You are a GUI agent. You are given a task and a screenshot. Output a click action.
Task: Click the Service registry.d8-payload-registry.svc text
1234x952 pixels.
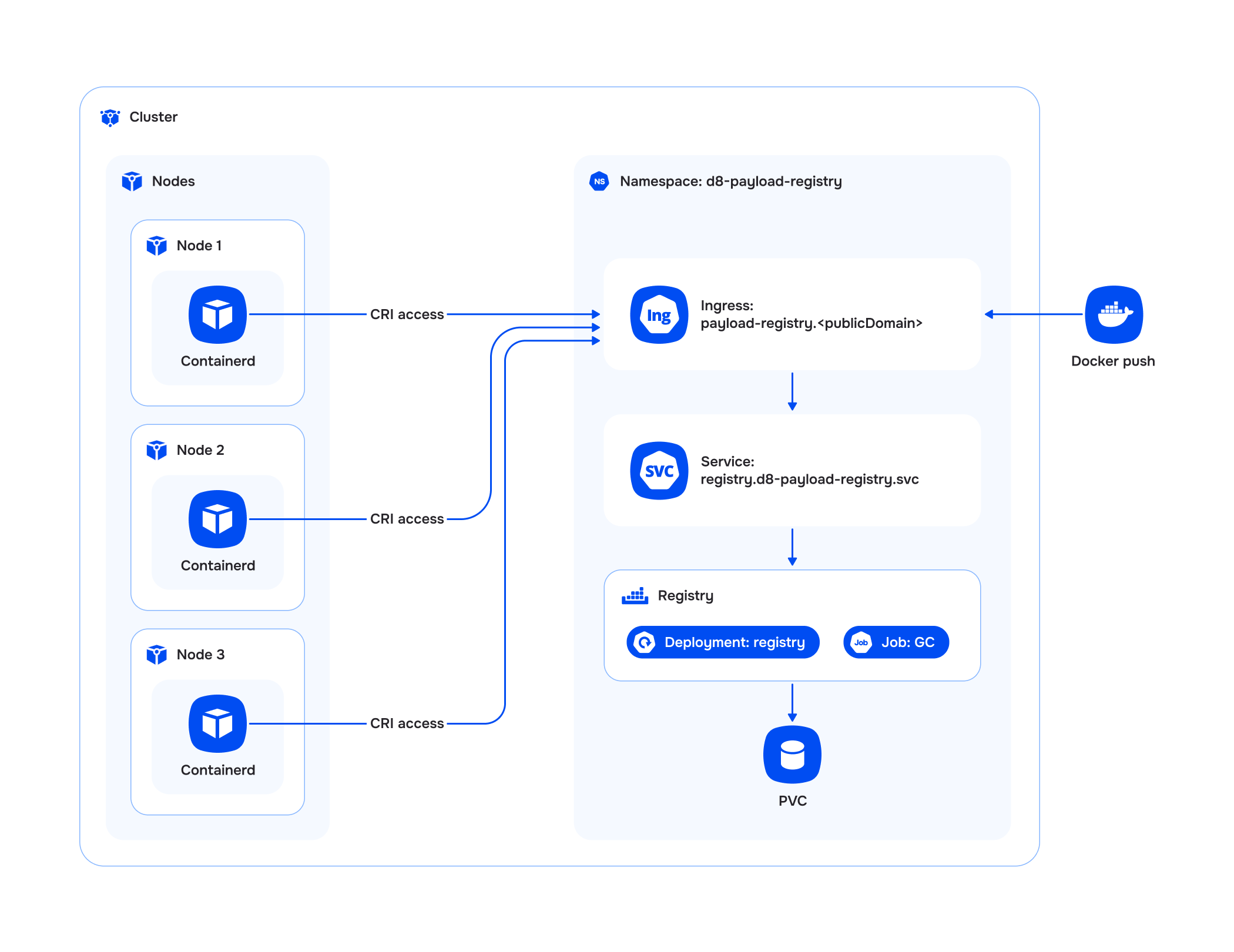[x=809, y=480]
